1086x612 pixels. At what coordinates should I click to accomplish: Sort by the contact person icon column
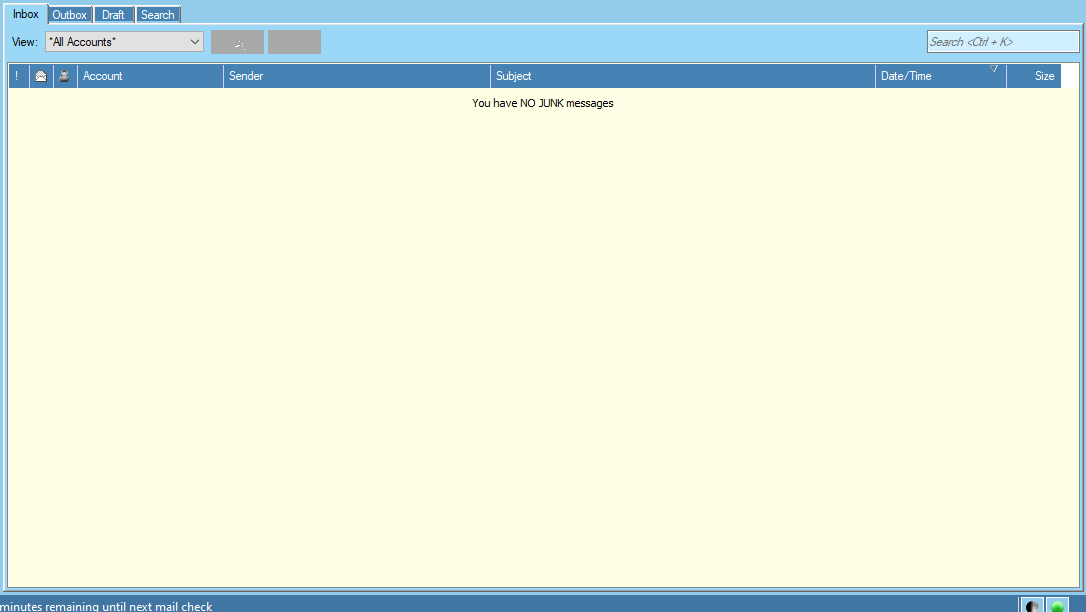pos(65,76)
